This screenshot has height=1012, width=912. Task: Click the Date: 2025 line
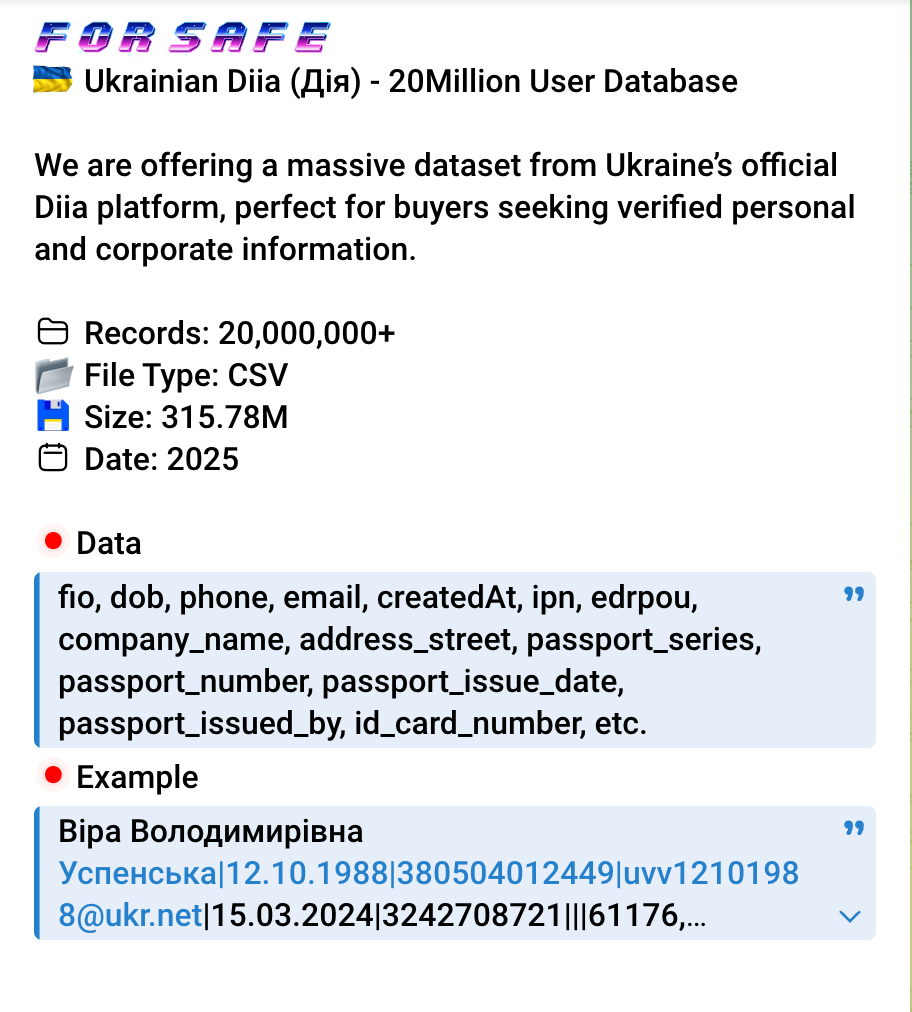click(162, 459)
